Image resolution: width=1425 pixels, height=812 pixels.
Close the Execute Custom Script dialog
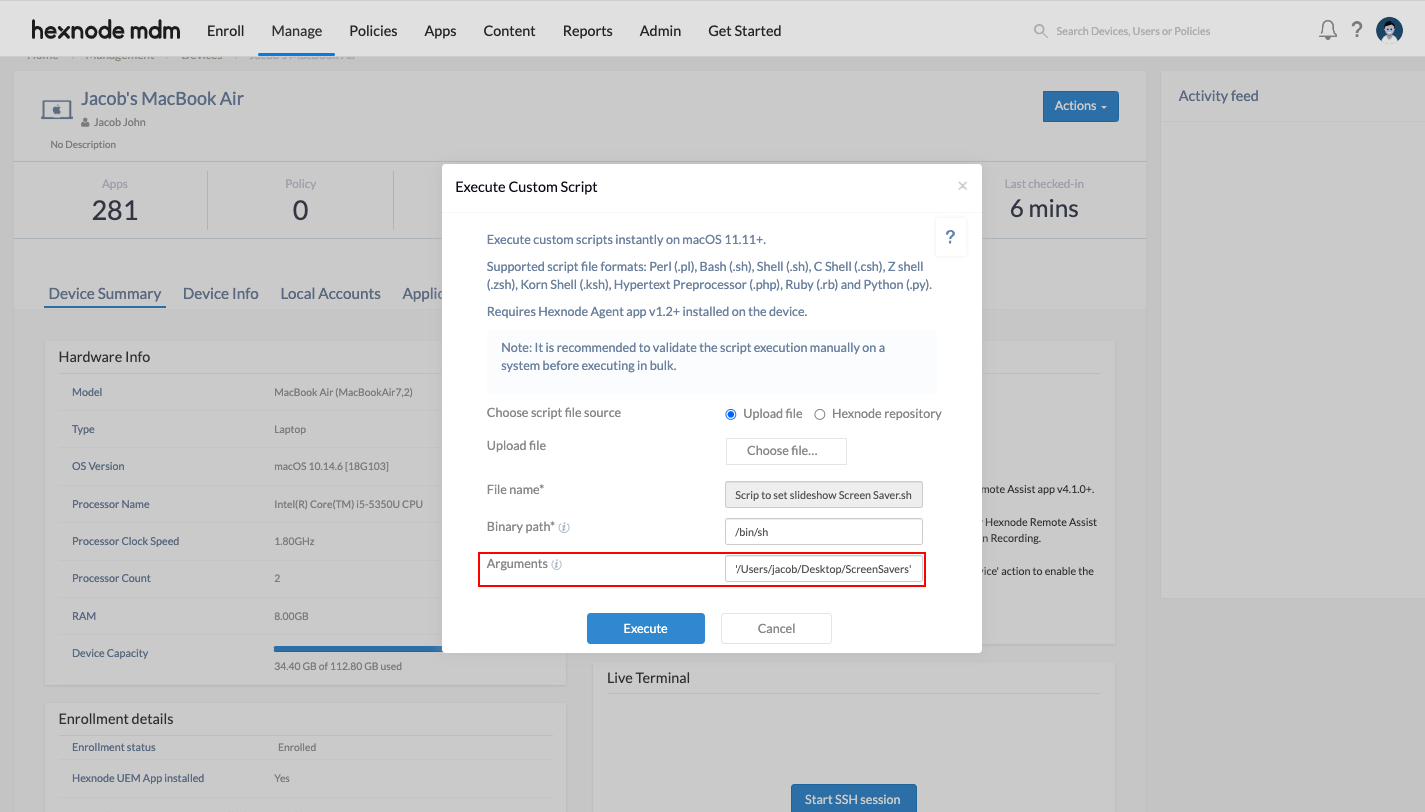point(962,186)
